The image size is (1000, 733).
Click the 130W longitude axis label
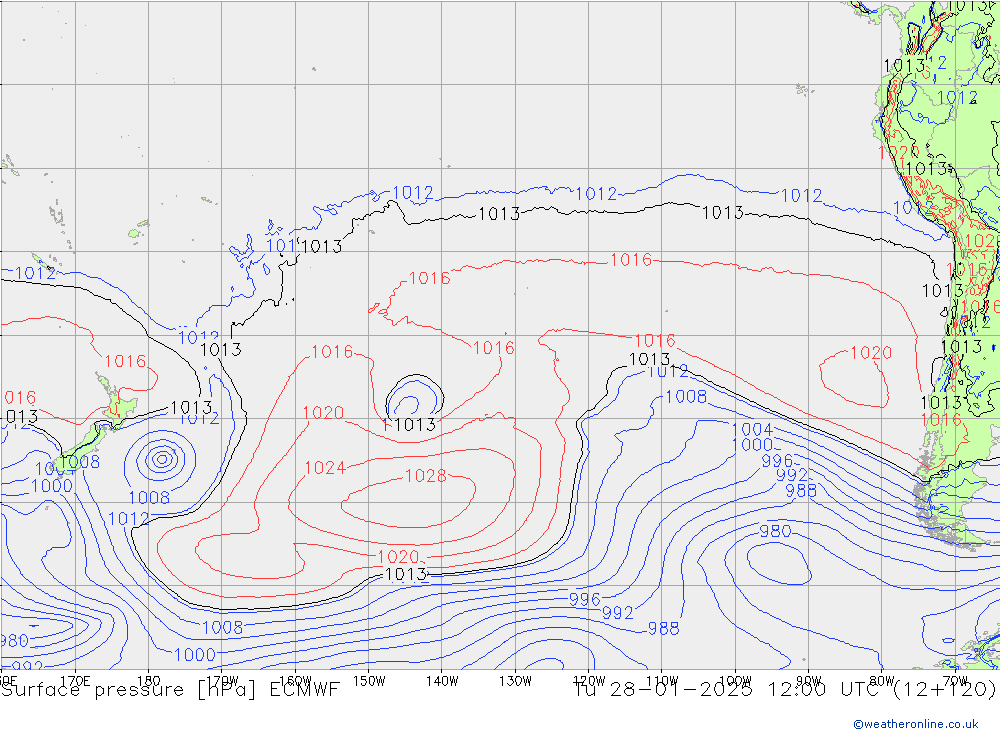click(515, 681)
